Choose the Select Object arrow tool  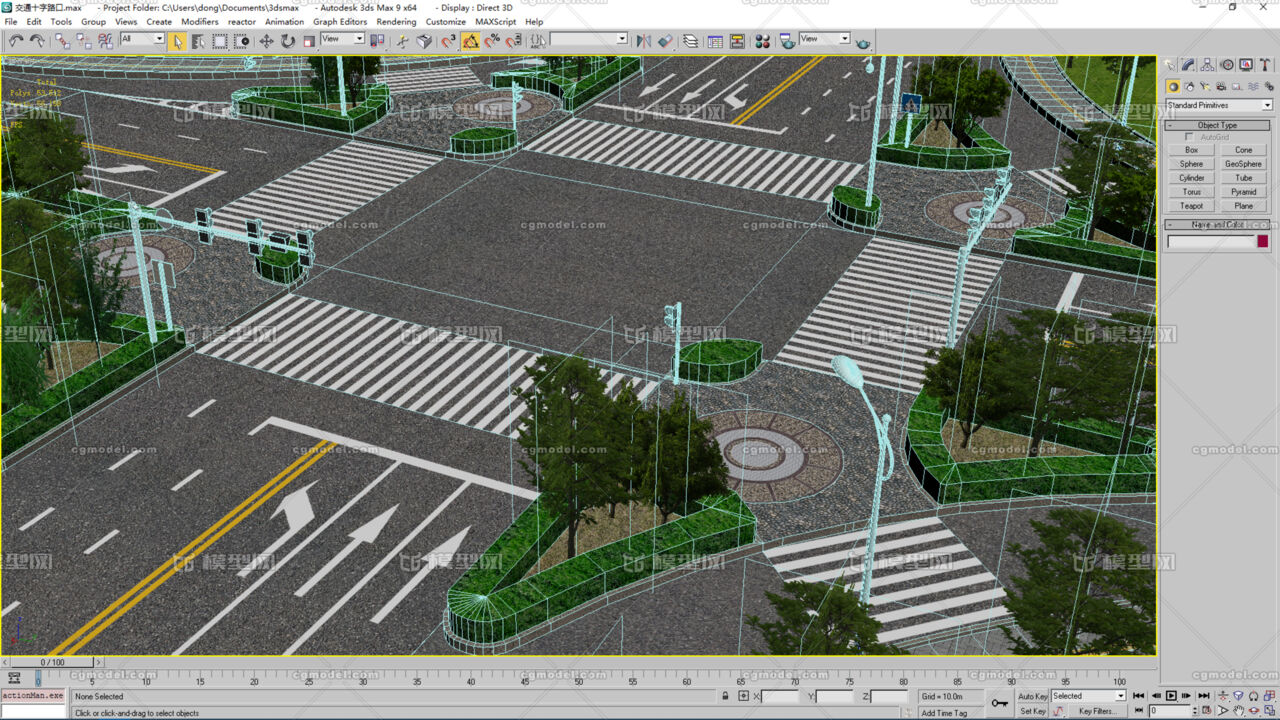click(x=177, y=41)
